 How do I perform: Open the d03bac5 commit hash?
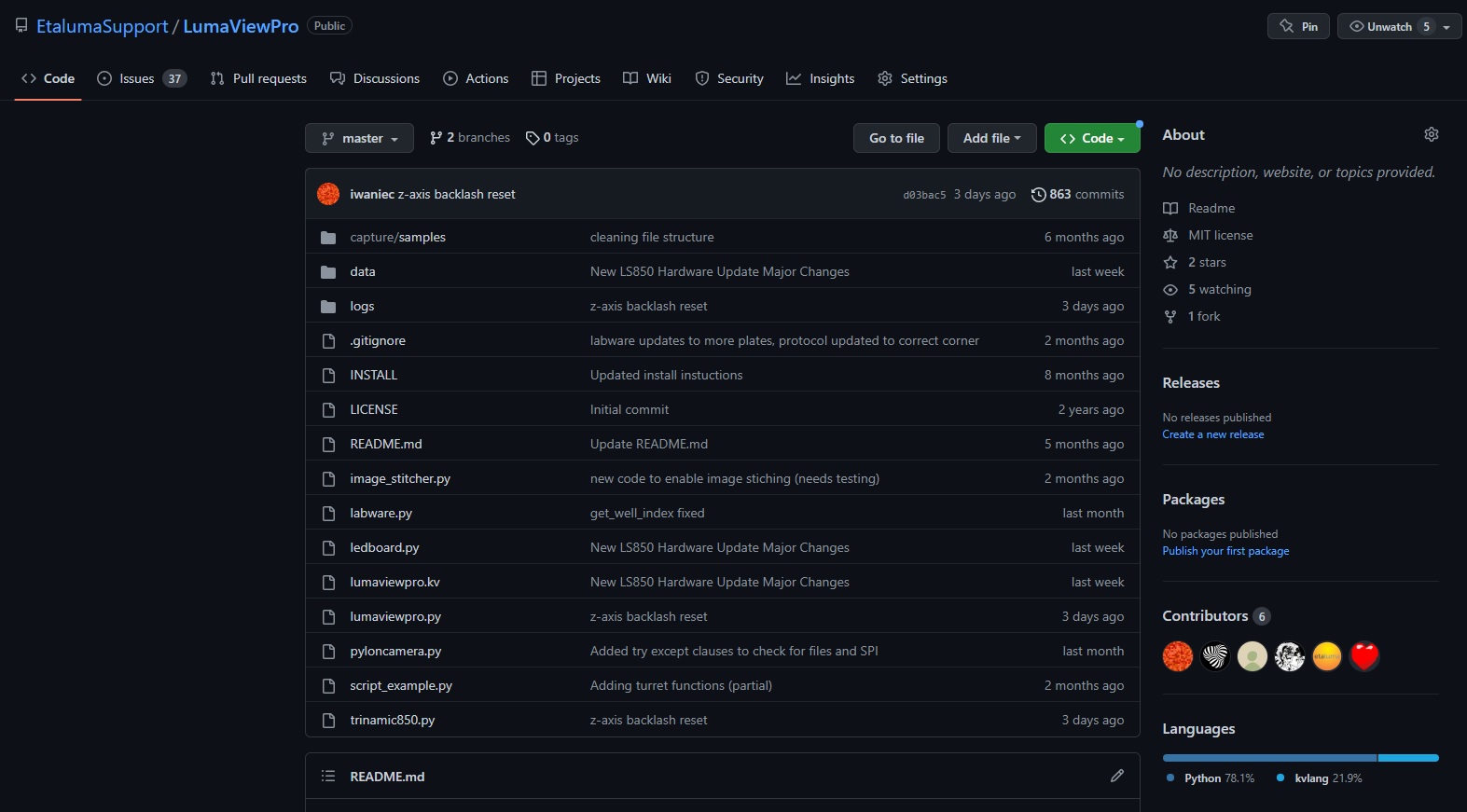pos(924,195)
